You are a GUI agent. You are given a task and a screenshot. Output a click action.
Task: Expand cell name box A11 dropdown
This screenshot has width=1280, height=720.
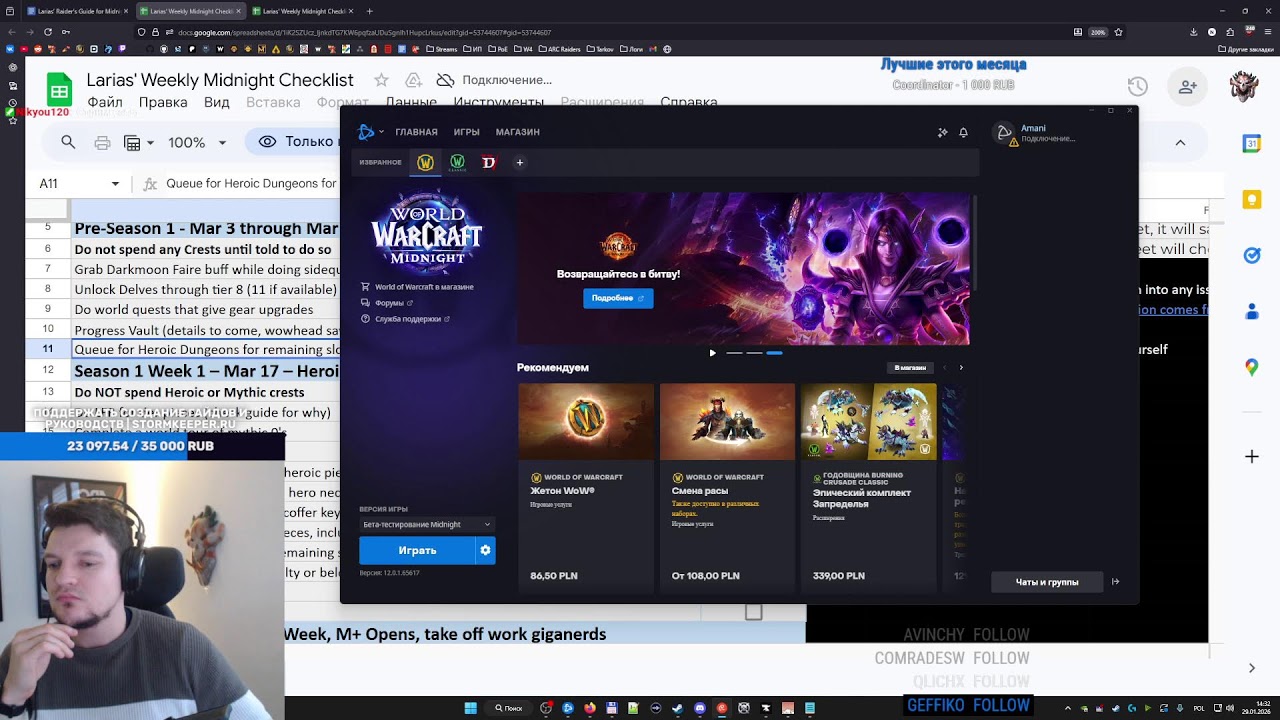click(x=115, y=184)
